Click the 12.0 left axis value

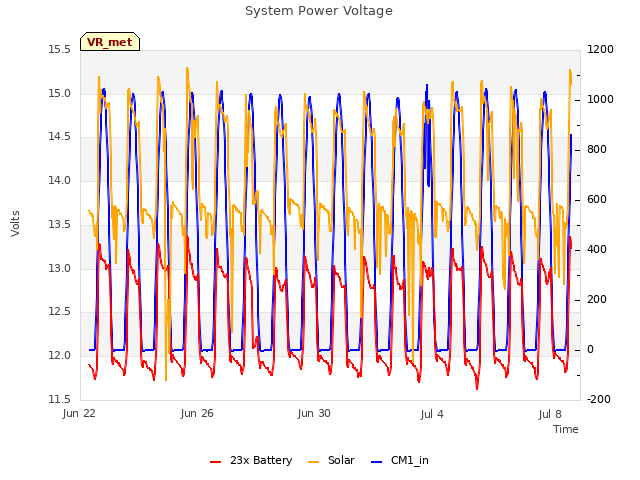60,356
